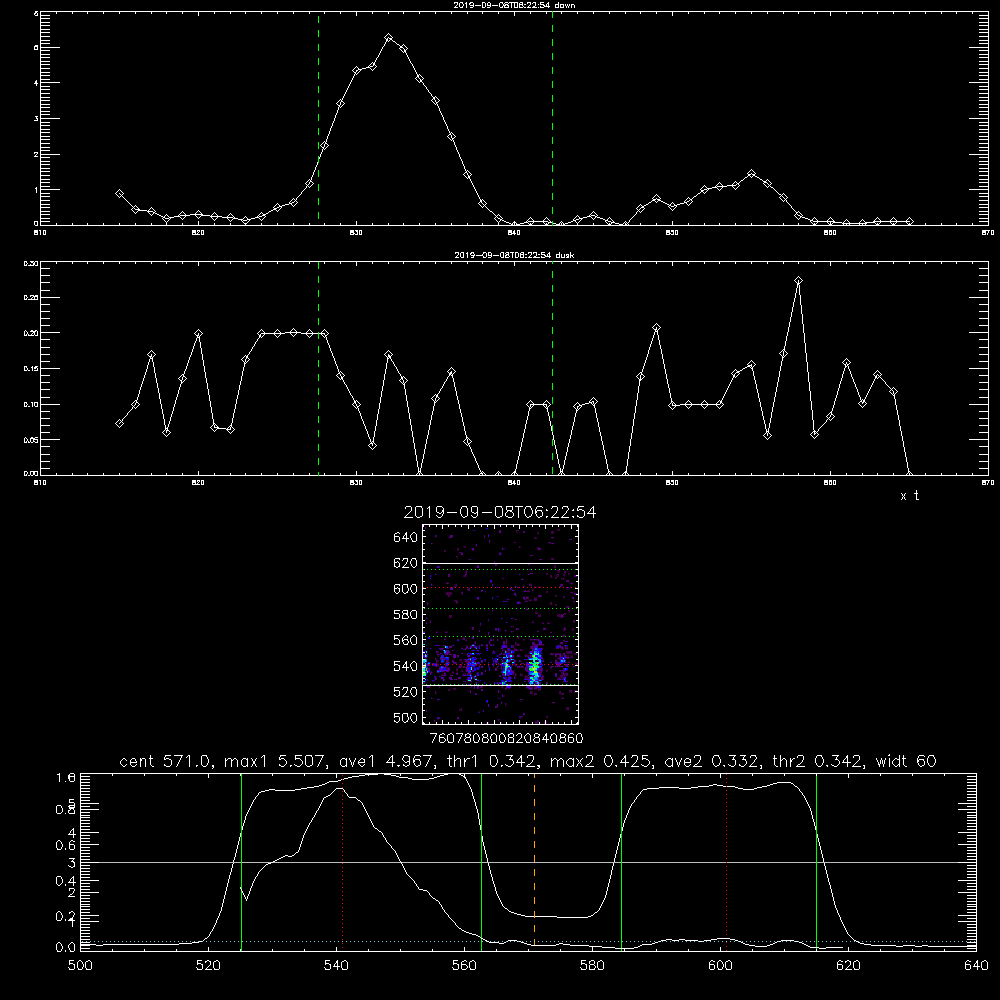Click the 640 label on bottom plot x-axis

pos(976,966)
